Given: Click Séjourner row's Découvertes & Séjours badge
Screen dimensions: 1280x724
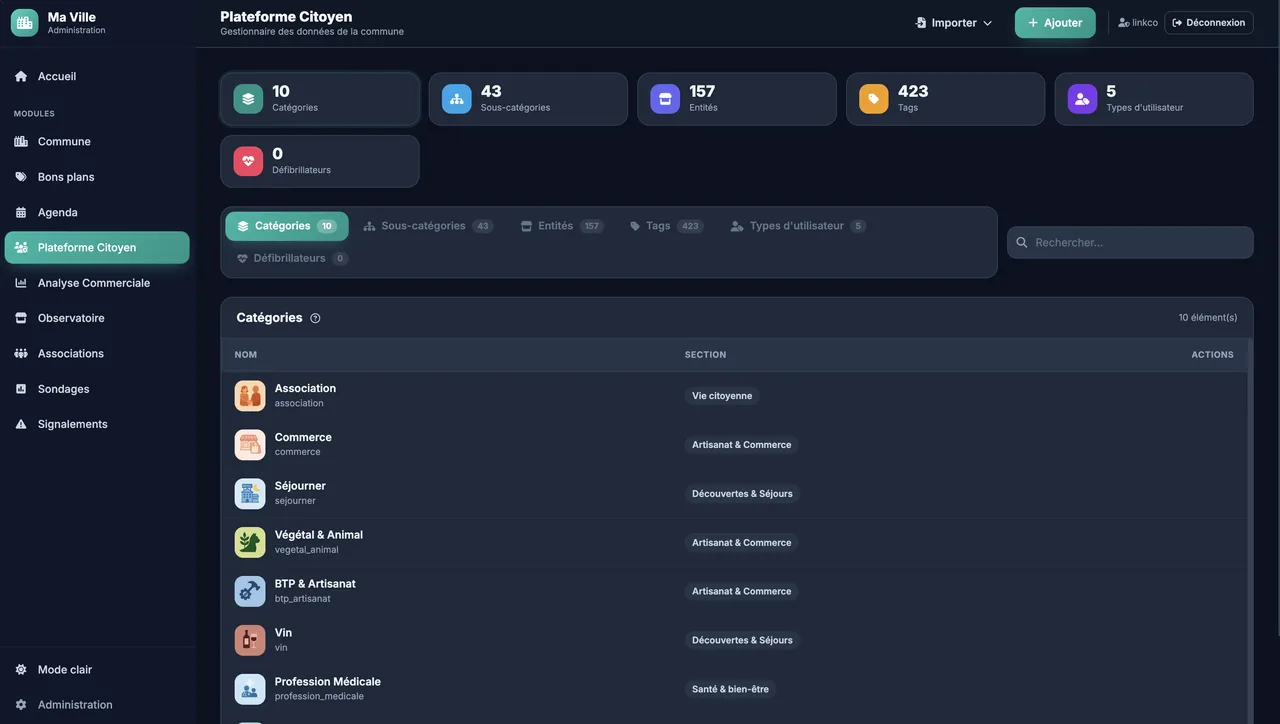Looking at the screenshot, I should click(x=742, y=494).
